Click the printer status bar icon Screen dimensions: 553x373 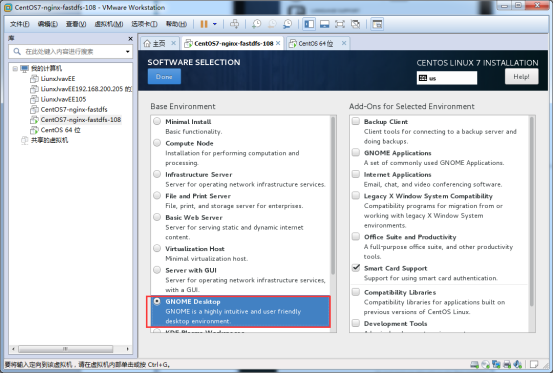pos(507,365)
